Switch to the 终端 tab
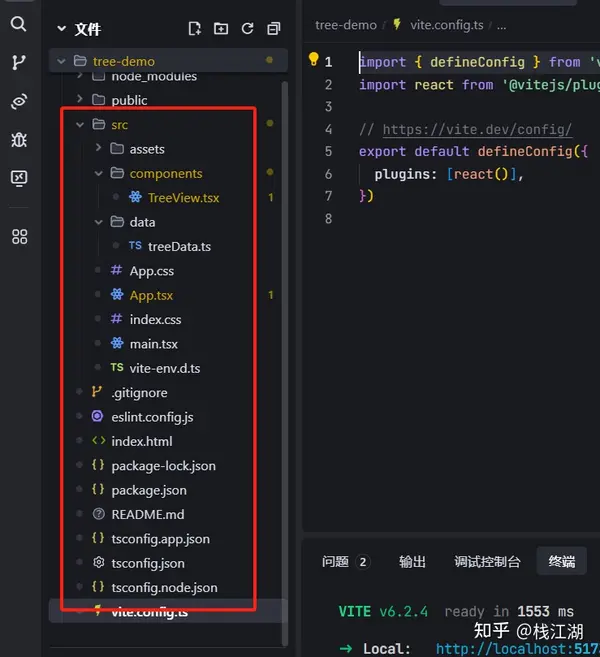This screenshot has height=657, width=600. click(562, 561)
